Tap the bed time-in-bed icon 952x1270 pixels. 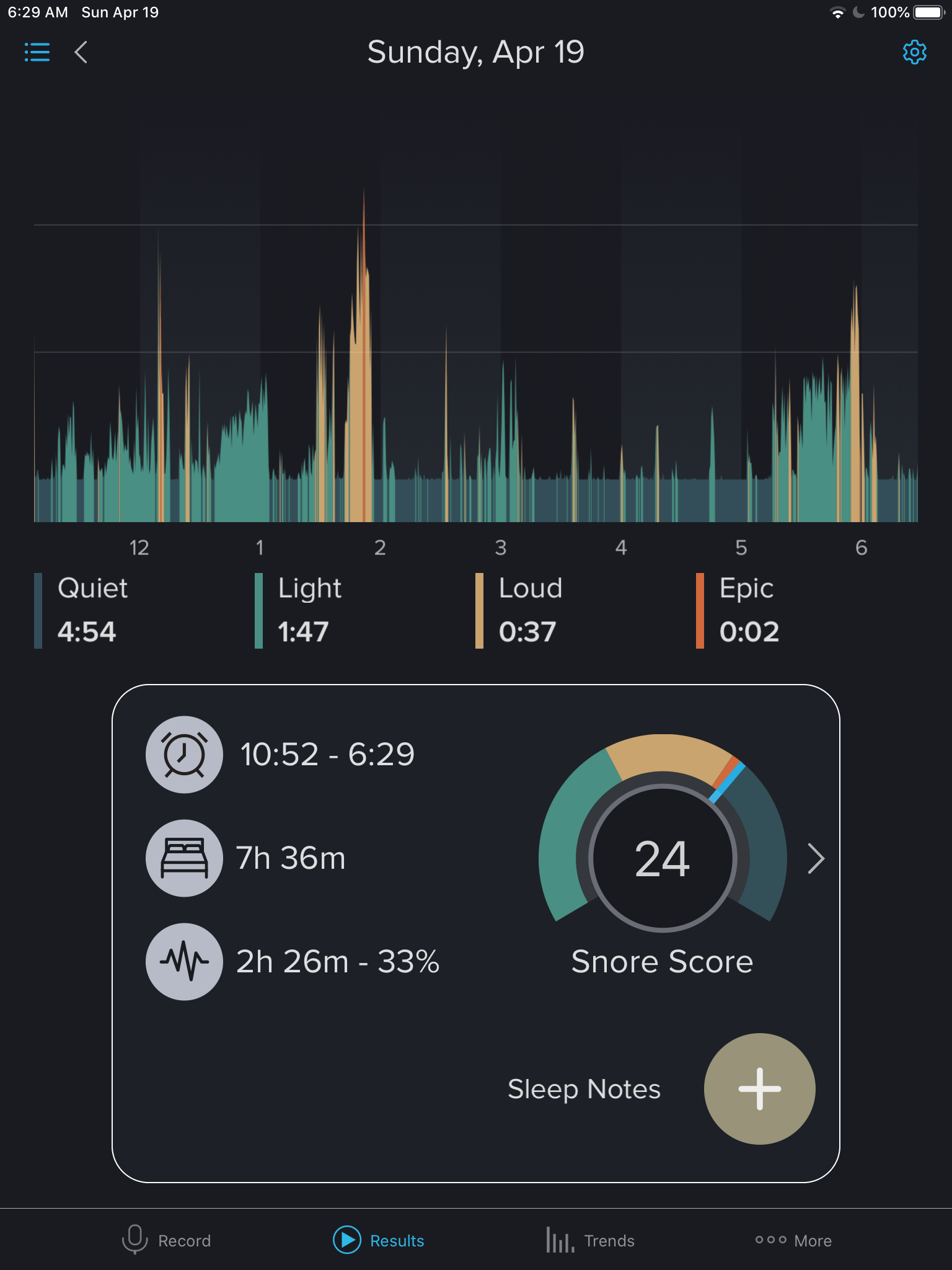184,858
